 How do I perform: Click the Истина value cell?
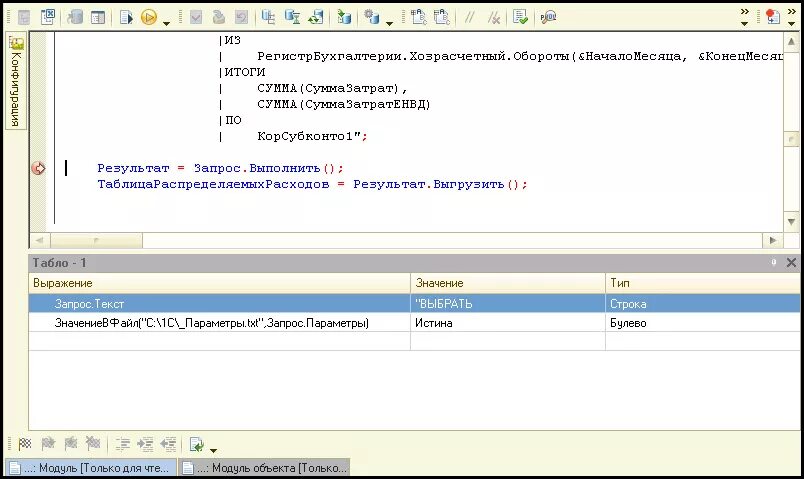[508, 323]
